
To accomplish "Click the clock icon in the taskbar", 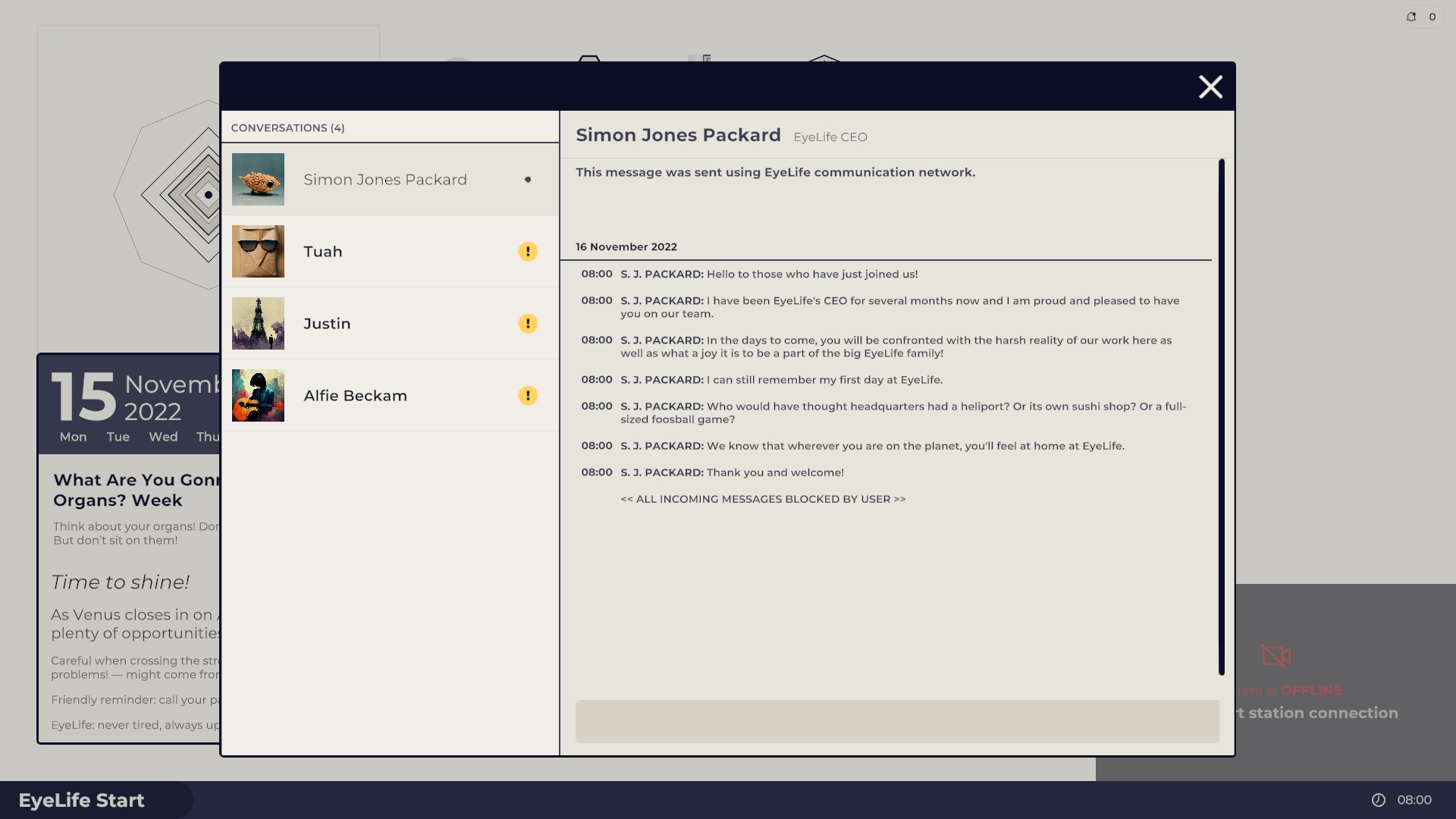I will (1379, 800).
